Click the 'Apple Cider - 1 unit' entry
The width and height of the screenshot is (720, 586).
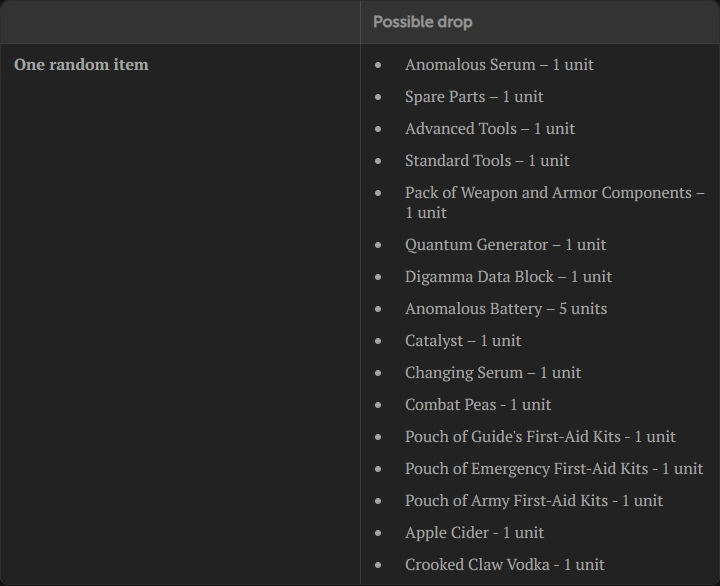point(474,533)
